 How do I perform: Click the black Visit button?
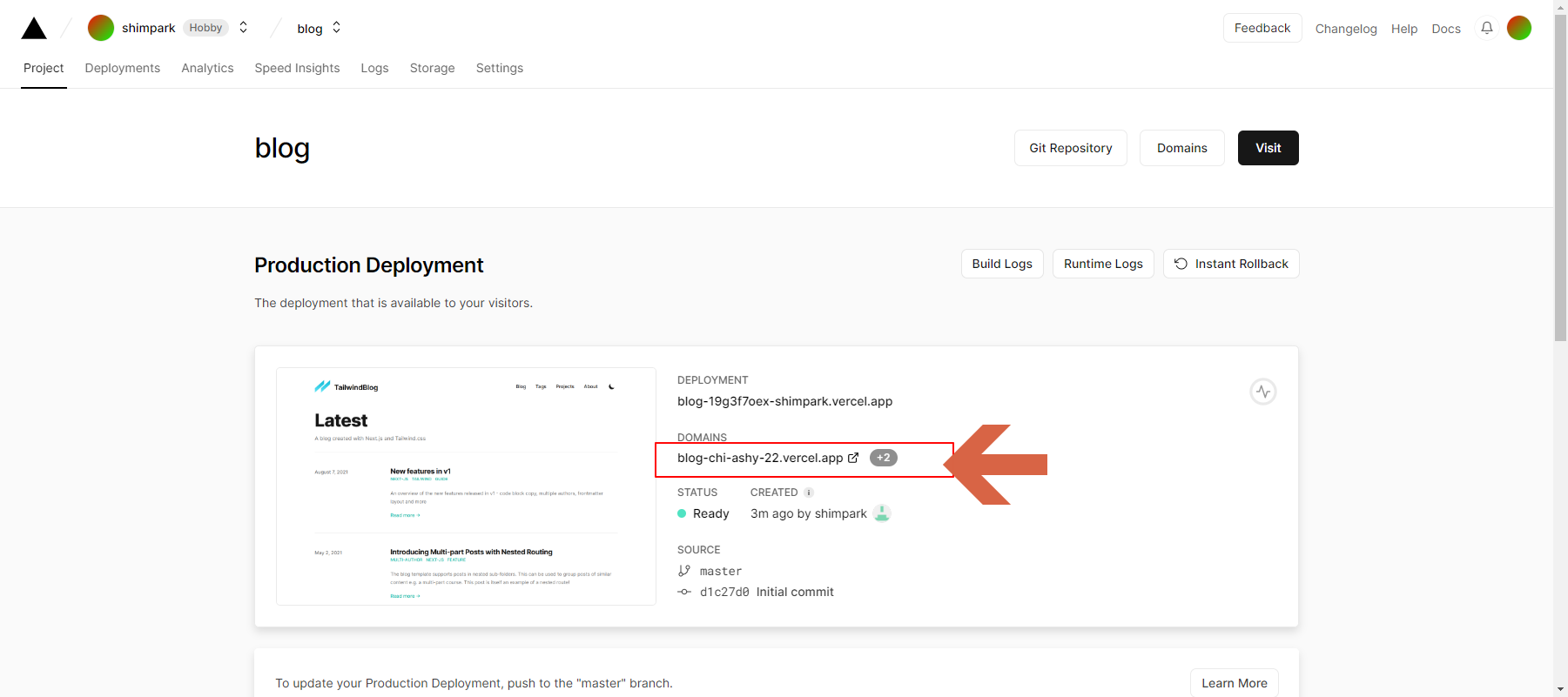coord(1269,148)
